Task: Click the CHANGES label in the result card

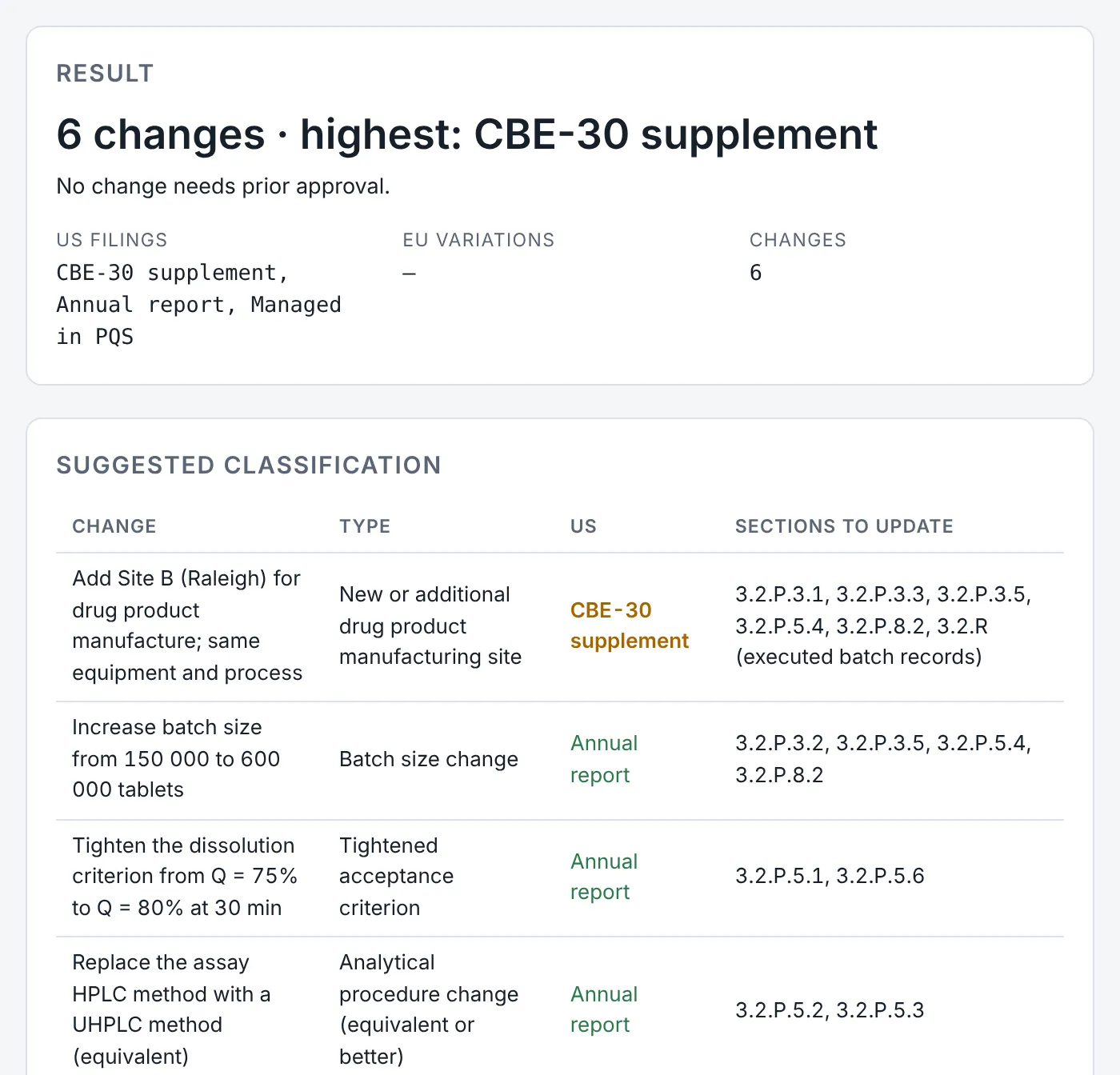Action: 798,240
